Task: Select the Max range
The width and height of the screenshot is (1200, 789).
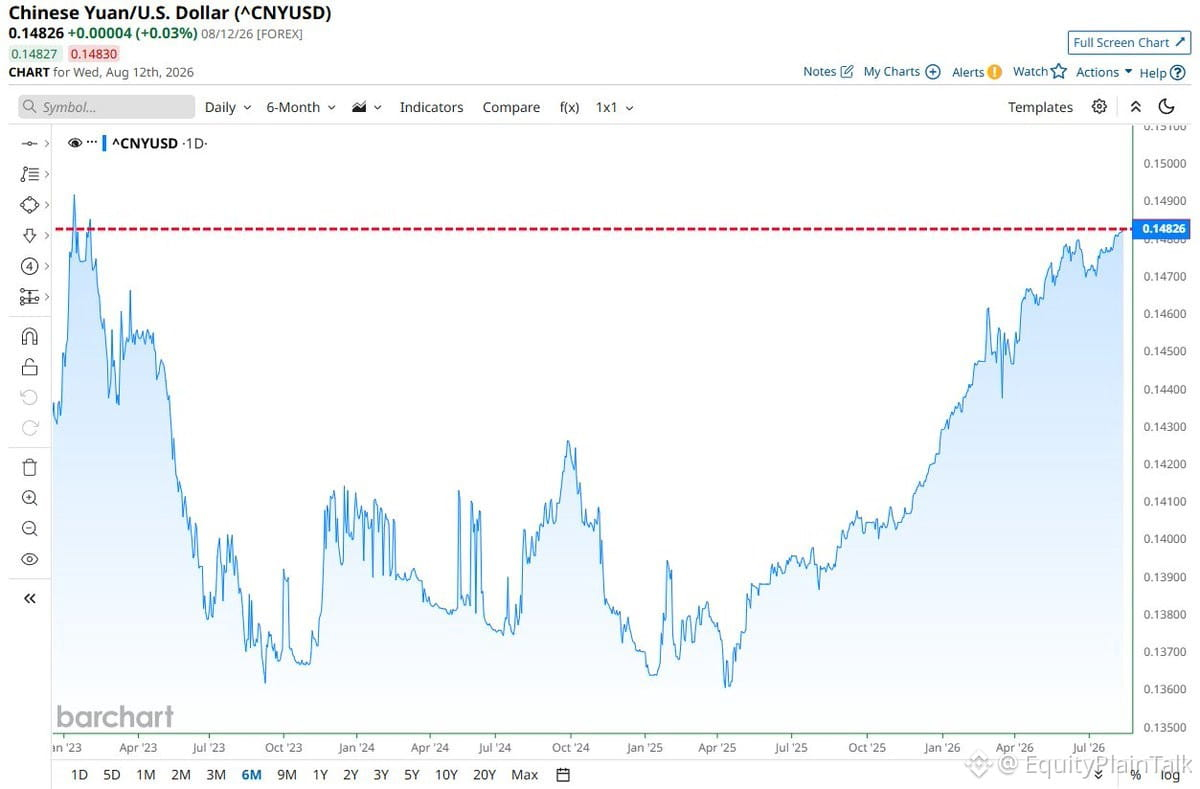Action: [x=524, y=774]
